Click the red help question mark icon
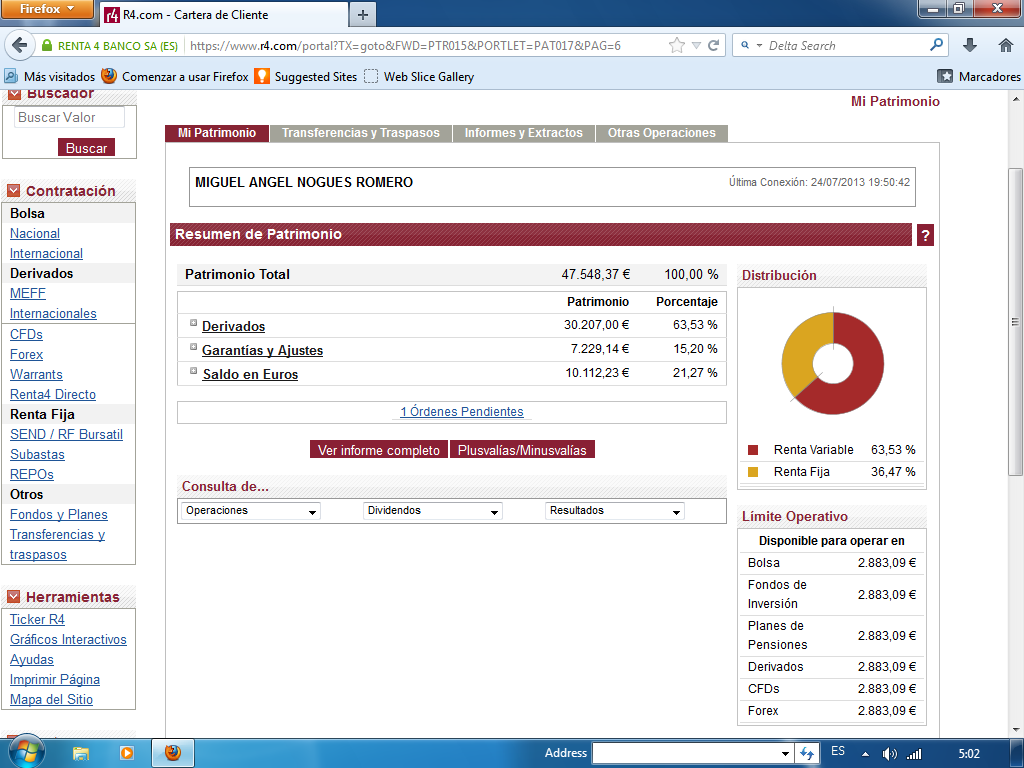The width and height of the screenshot is (1024, 768). click(925, 235)
